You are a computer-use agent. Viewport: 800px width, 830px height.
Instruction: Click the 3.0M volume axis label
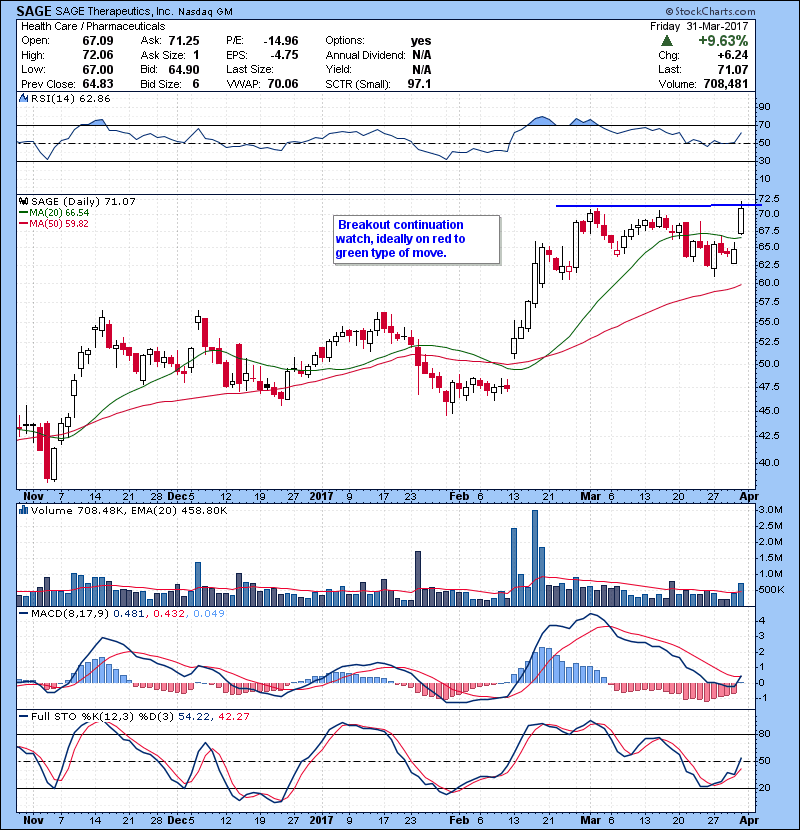click(770, 510)
